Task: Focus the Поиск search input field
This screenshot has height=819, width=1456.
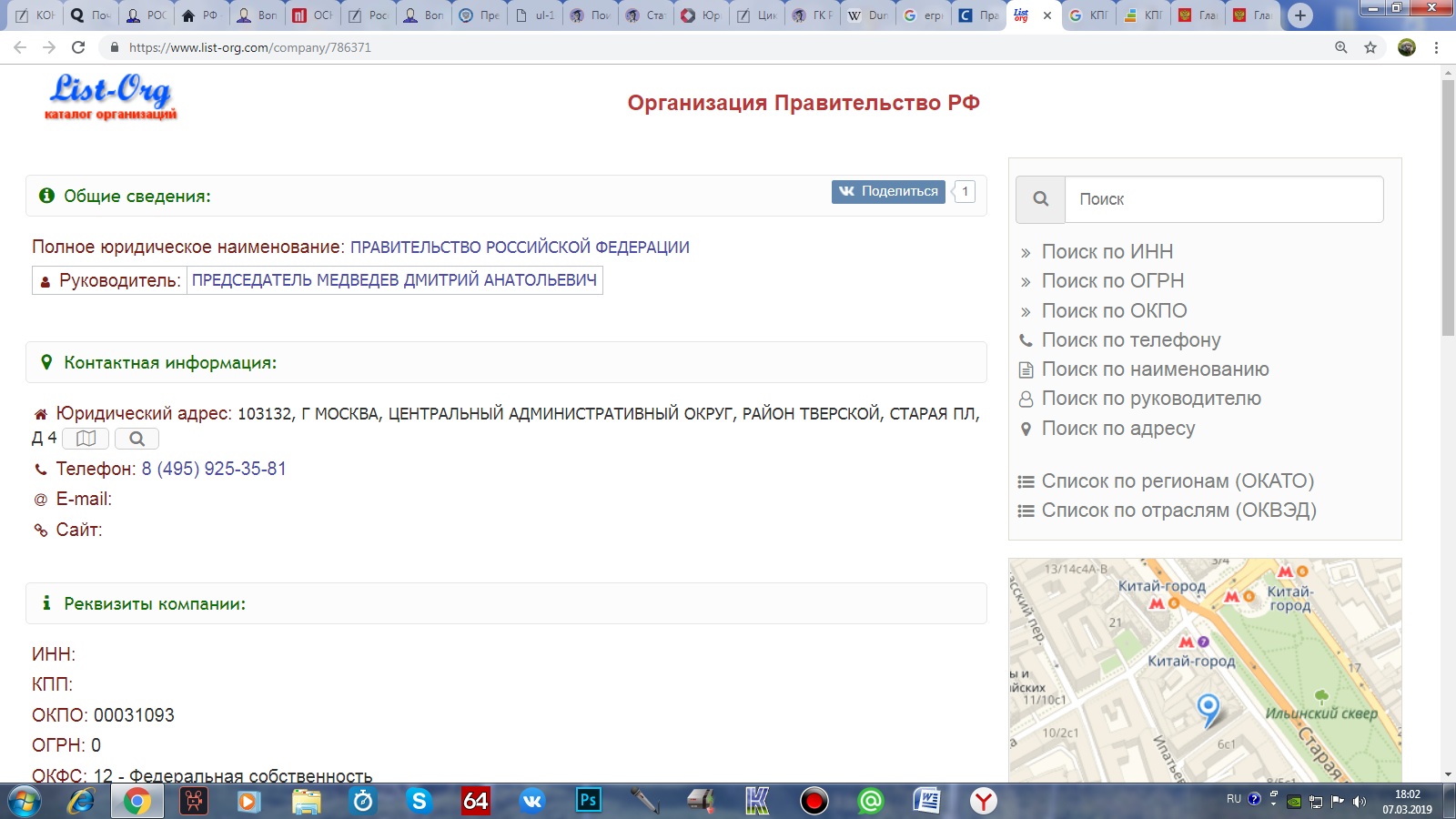Action: pyautogui.click(x=1224, y=199)
